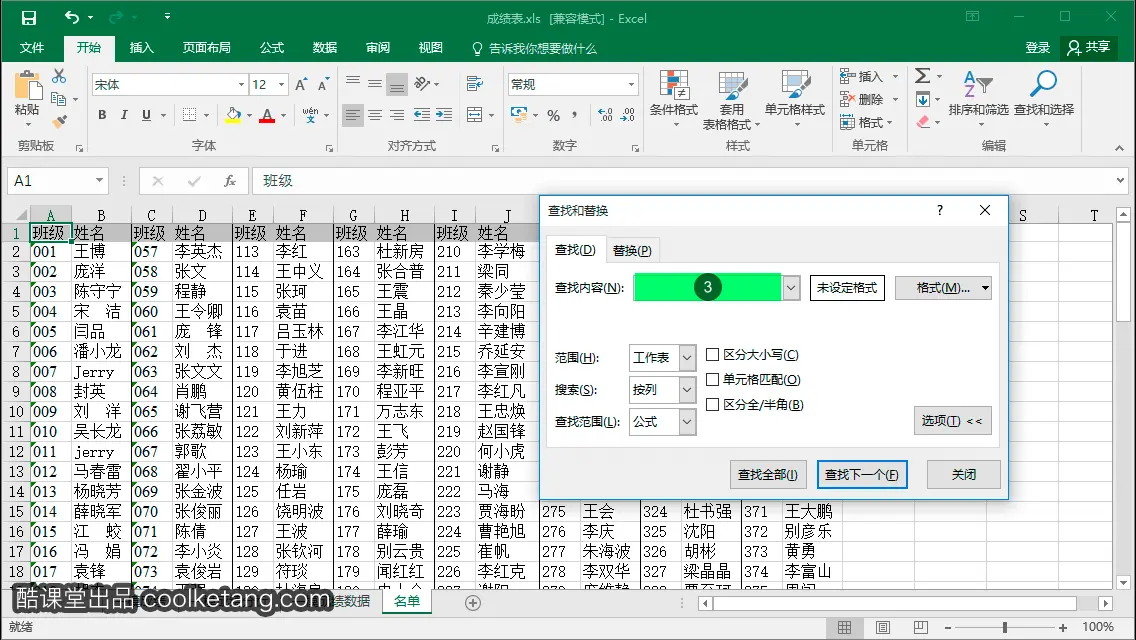This screenshot has height=640, width=1136.
Task: Expand the Name Box dropdown
Action: tap(99, 180)
